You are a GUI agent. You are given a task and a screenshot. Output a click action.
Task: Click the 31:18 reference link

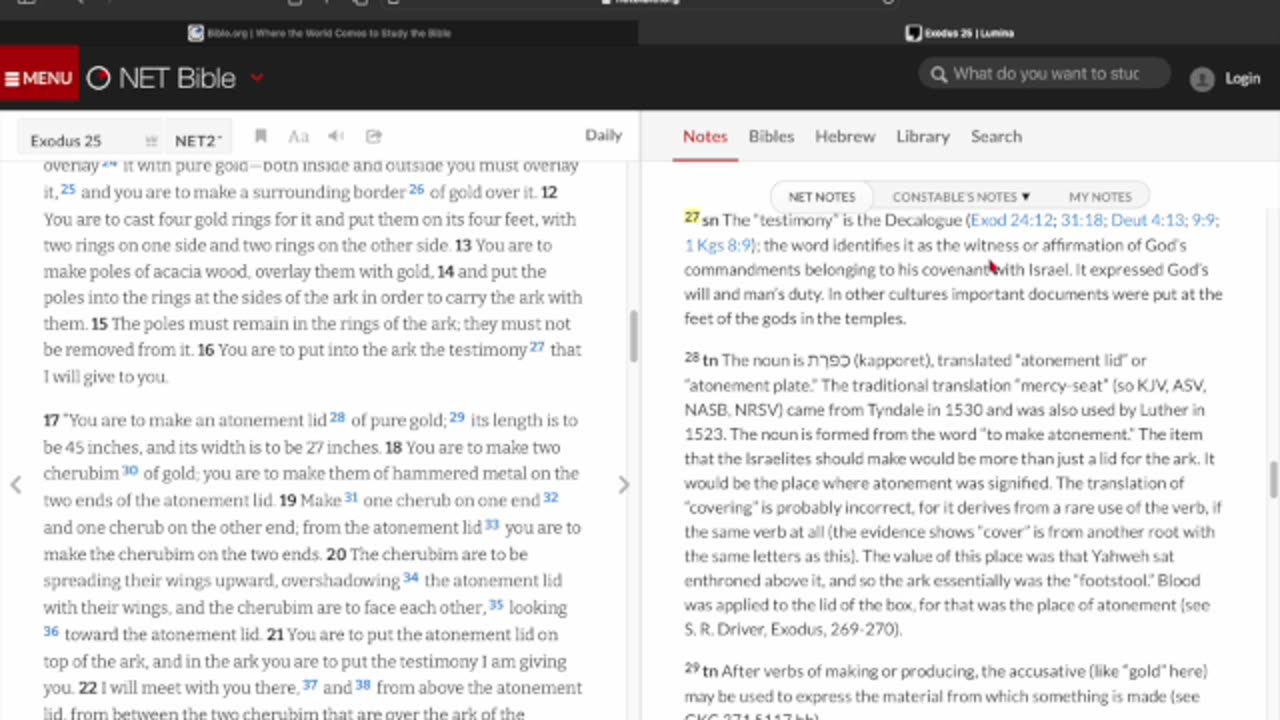coord(1080,220)
